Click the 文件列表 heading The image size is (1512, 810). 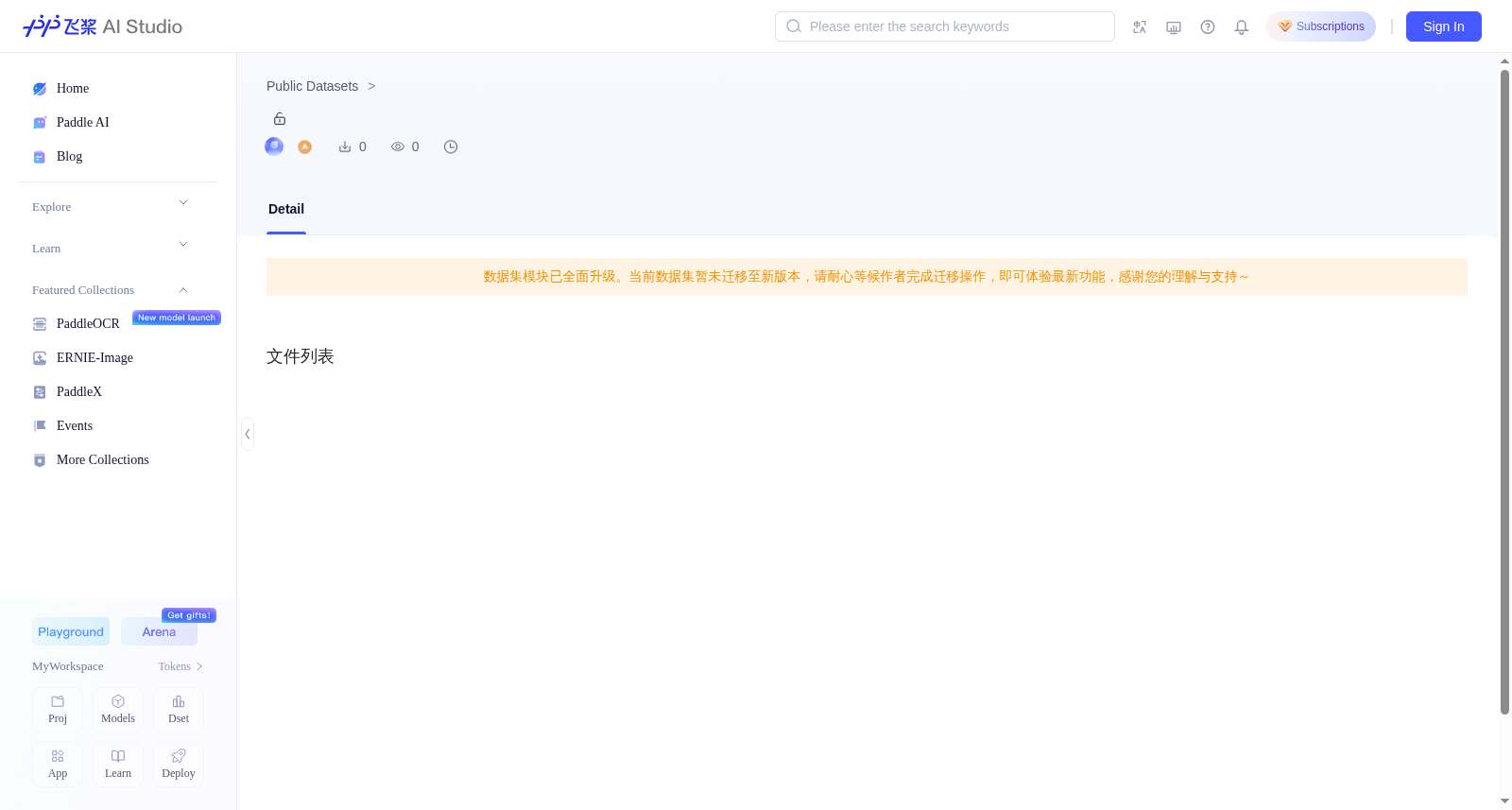pos(301,356)
